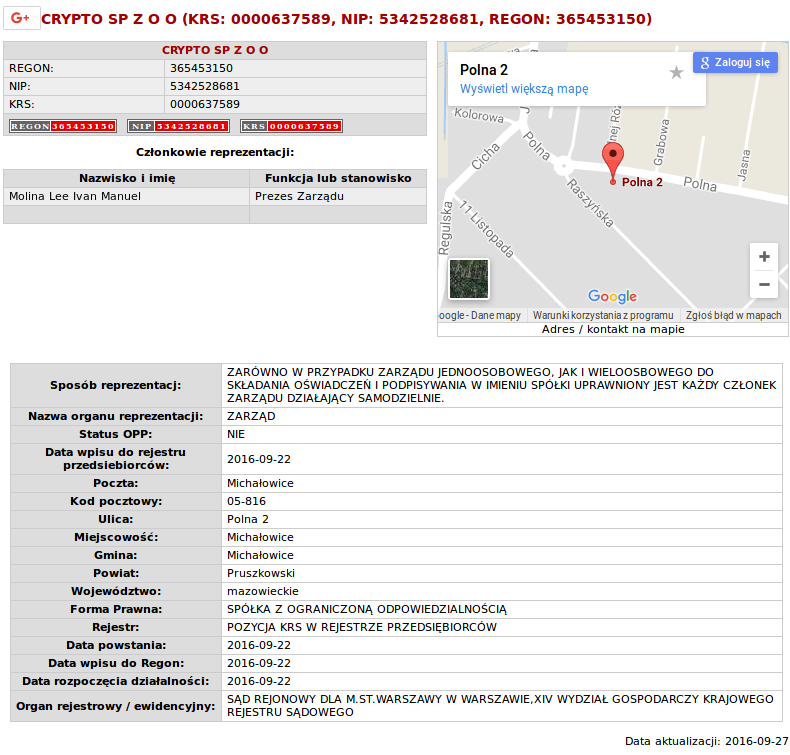790x755 pixels.
Task: Click Molina Lee Ivan Manuel name
Action: click(x=75, y=196)
